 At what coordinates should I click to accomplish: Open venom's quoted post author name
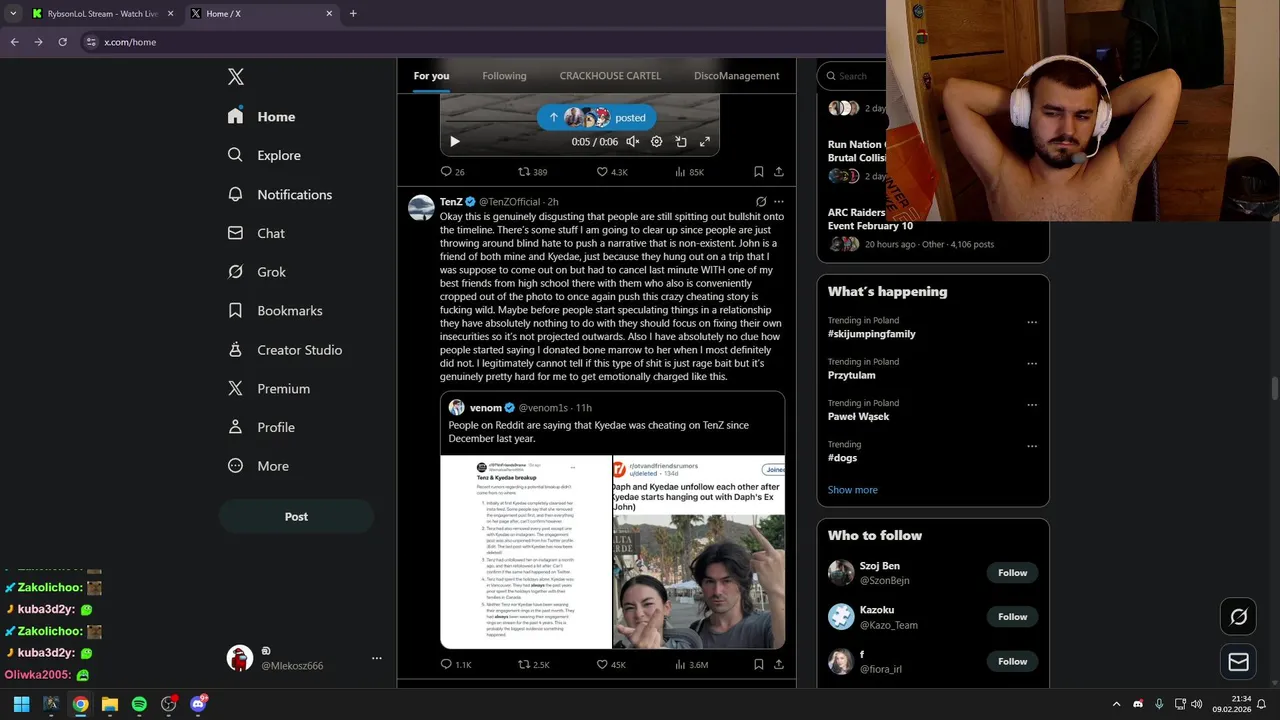pyautogui.click(x=485, y=408)
